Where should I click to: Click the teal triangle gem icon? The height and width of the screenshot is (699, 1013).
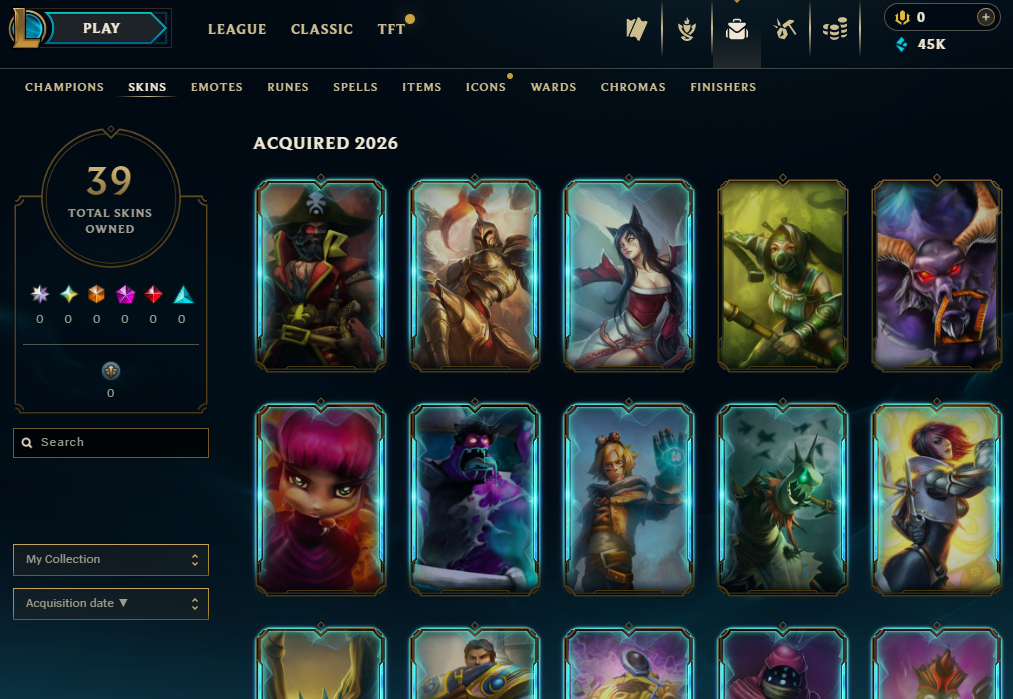(183, 295)
